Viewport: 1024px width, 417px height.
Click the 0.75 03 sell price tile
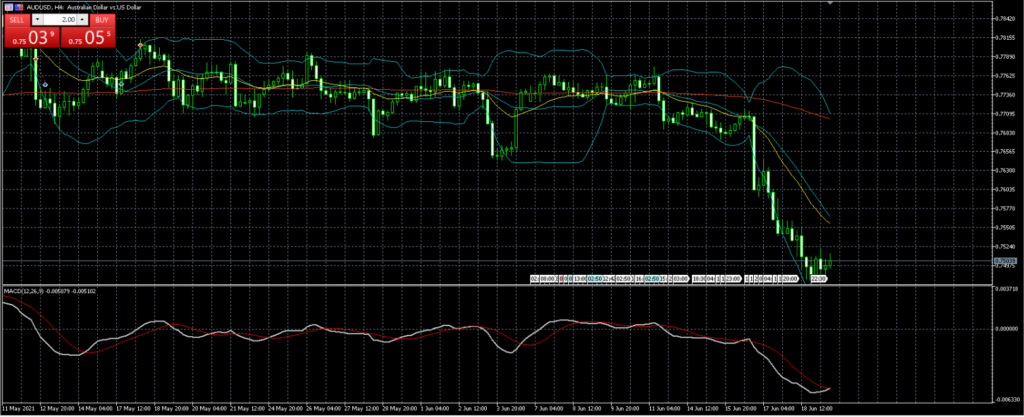pyautogui.click(x=31, y=38)
